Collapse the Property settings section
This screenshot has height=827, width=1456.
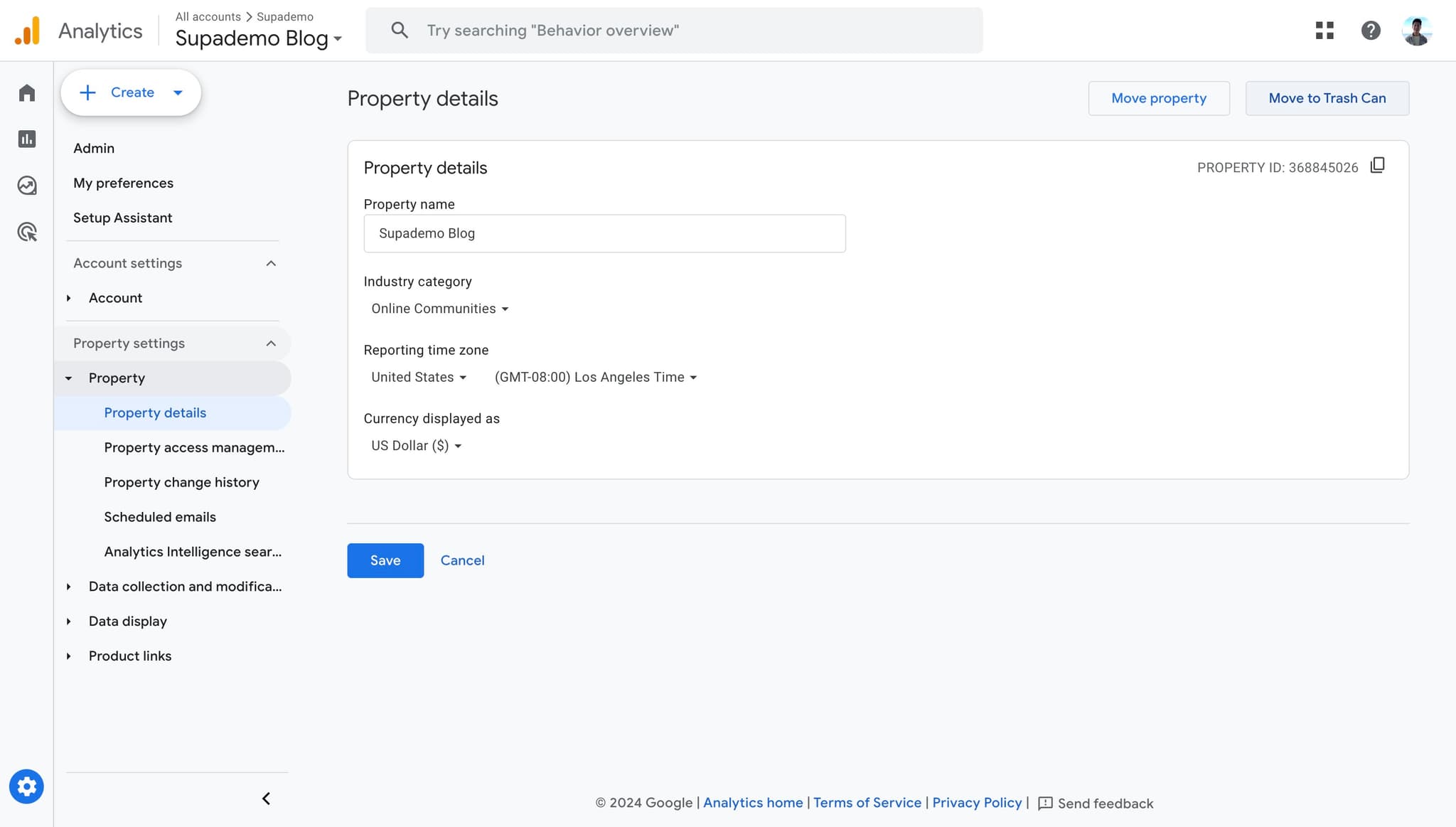(271, 343)
